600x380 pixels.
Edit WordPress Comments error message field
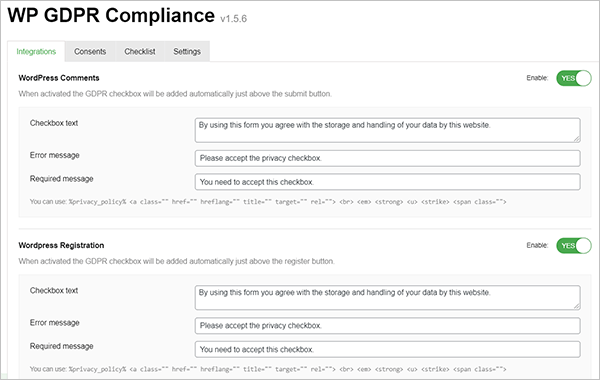click(387, 158)
